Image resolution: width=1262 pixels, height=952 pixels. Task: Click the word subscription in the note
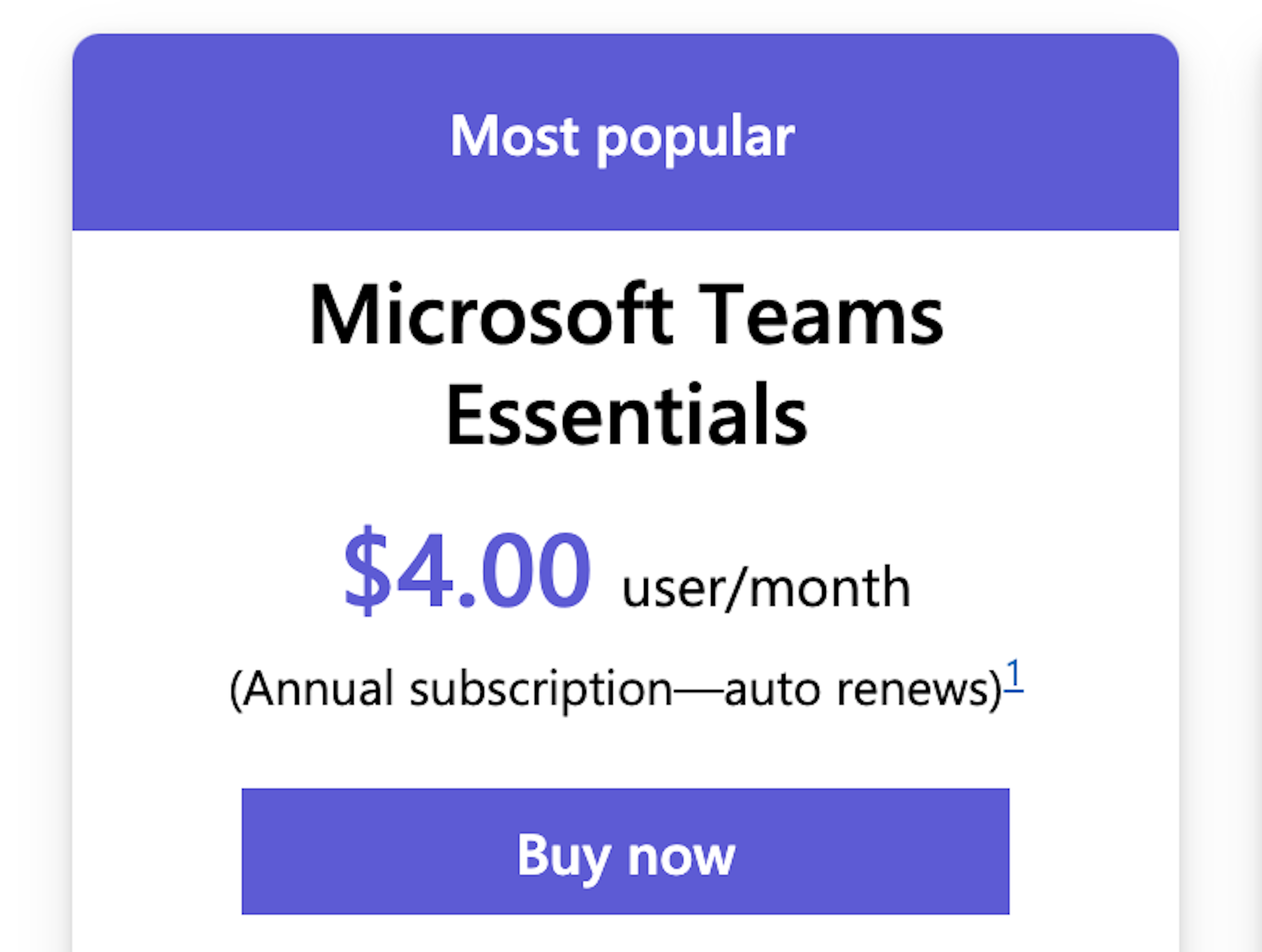coord(541,689)
